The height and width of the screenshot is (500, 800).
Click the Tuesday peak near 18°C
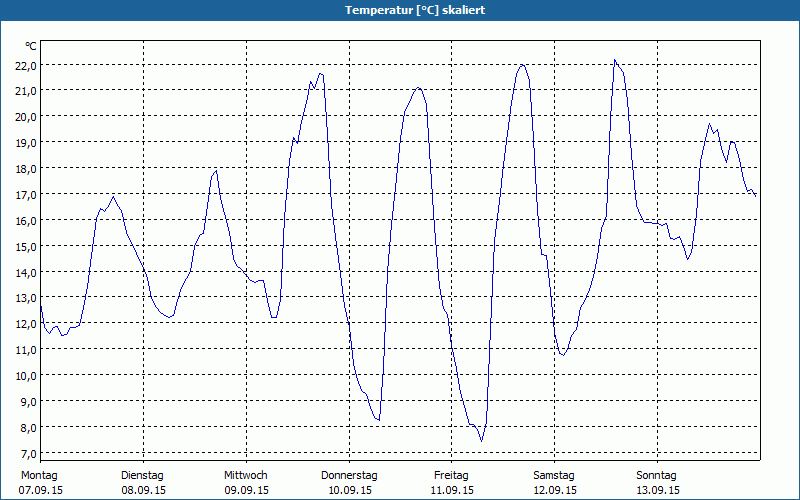coord(216,170)
